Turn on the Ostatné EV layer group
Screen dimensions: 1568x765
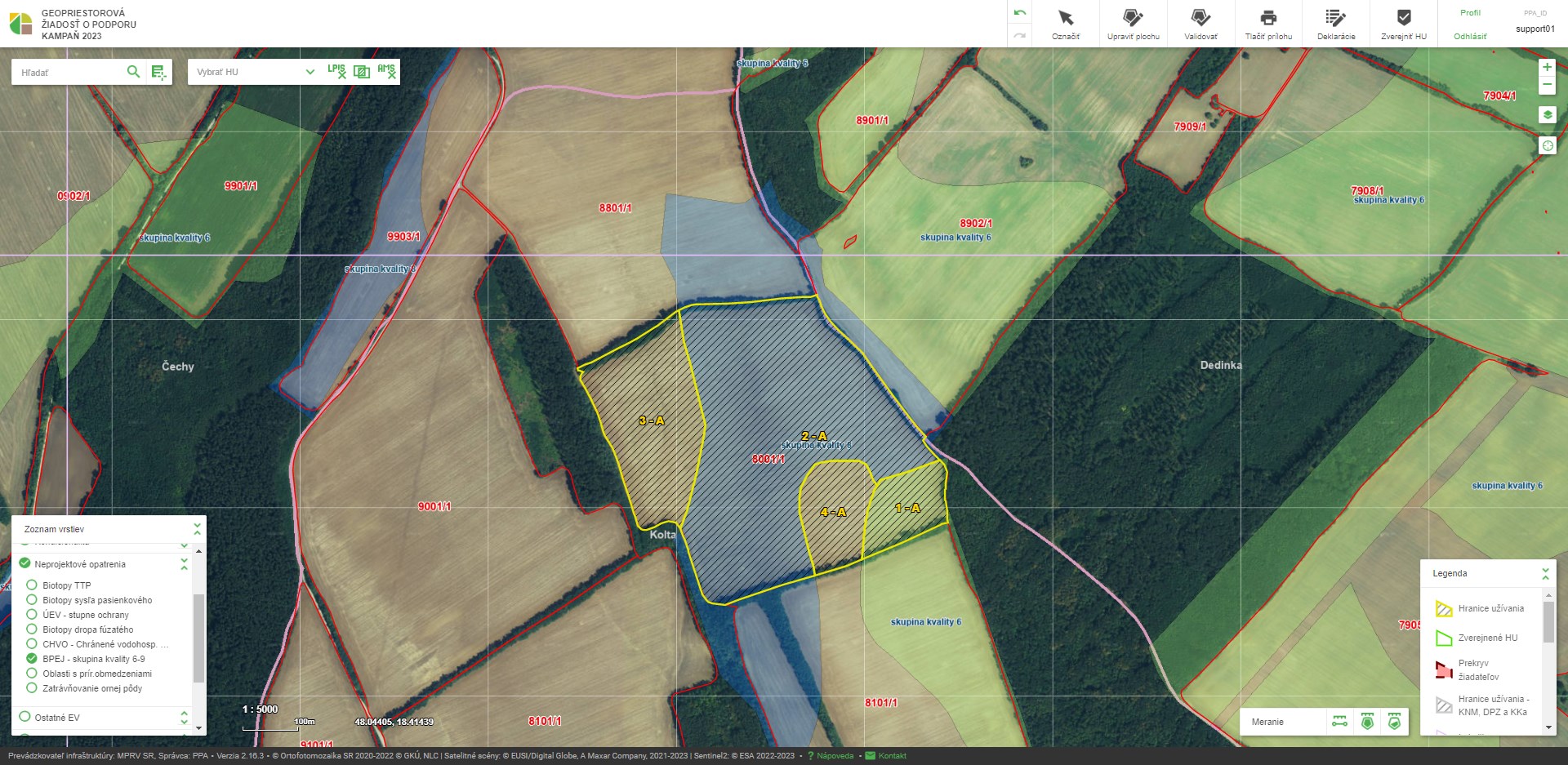click(24, 718)
